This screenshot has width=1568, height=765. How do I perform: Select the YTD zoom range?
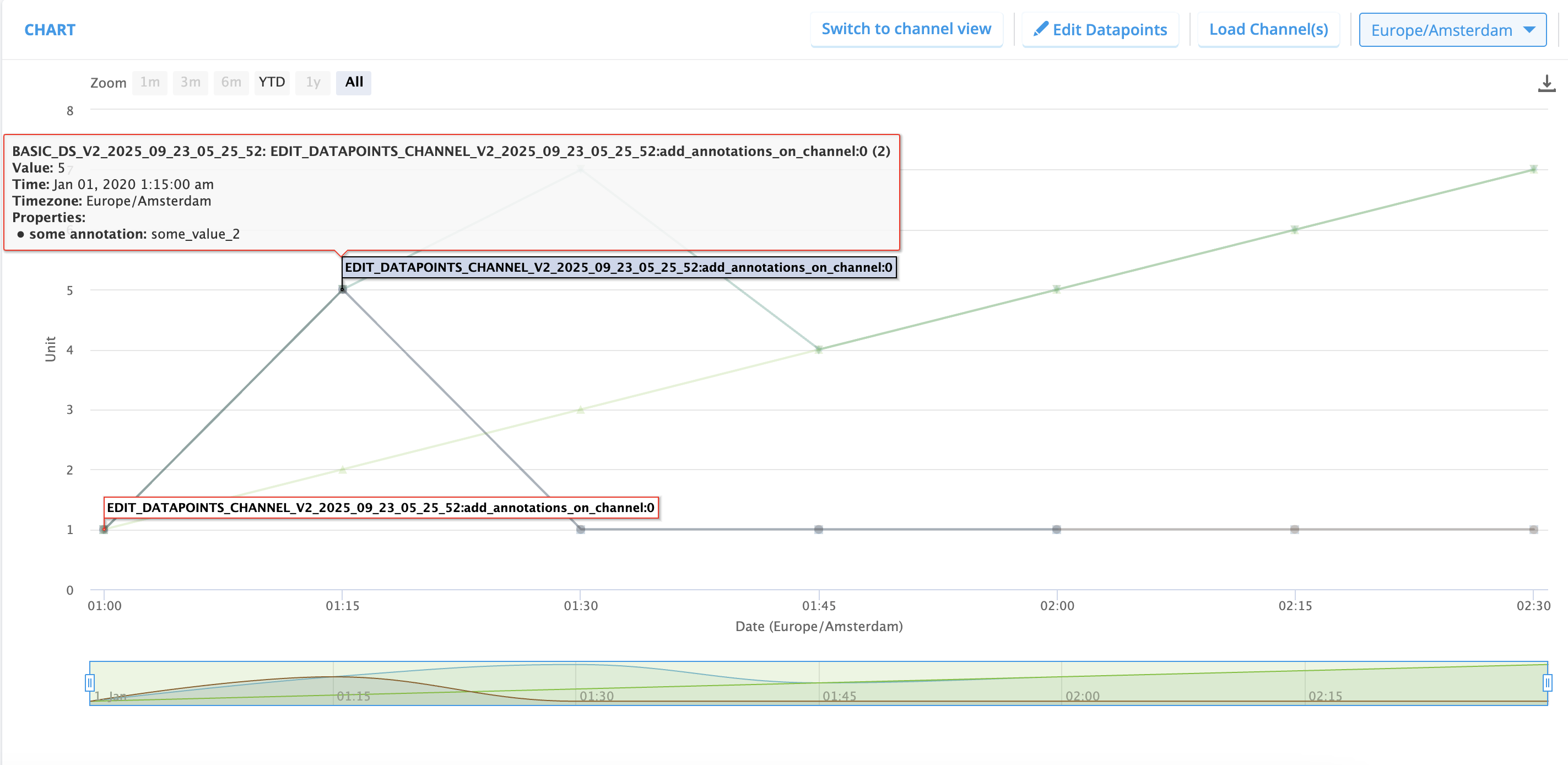click(272, 82)
